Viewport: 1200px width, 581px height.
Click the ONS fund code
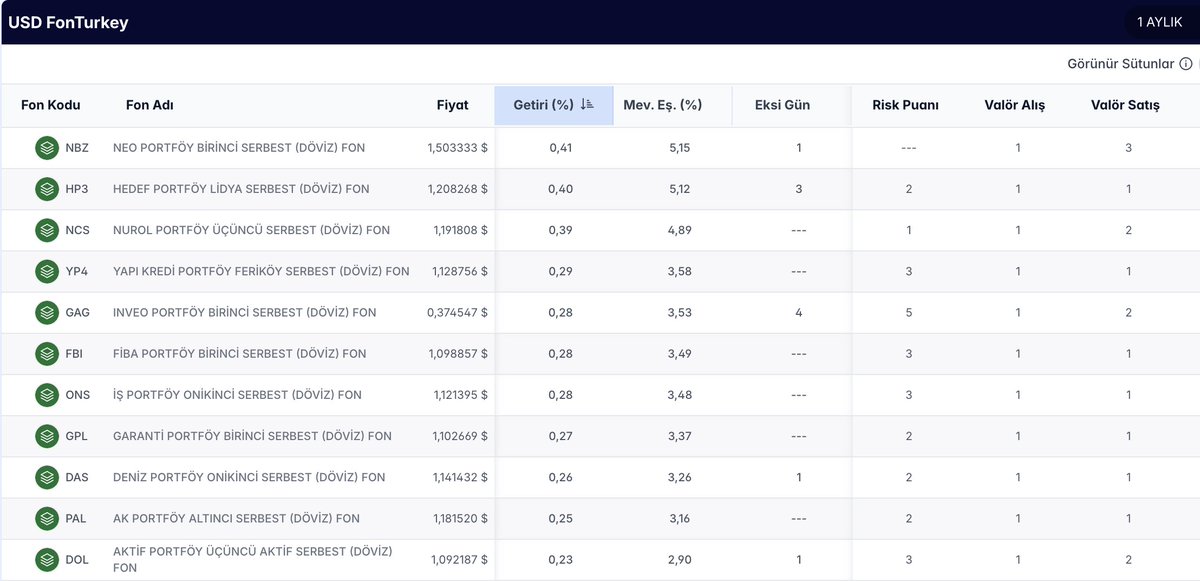77,395
